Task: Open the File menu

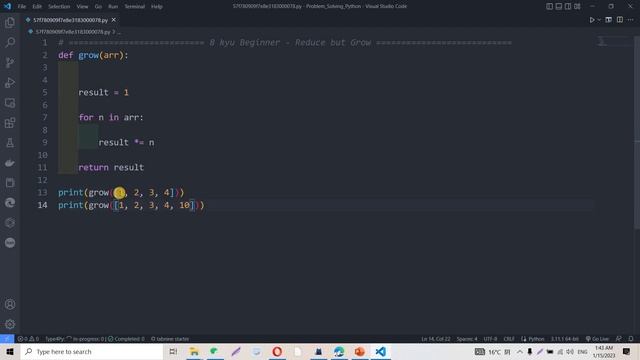Action: [x=22, y=7]
